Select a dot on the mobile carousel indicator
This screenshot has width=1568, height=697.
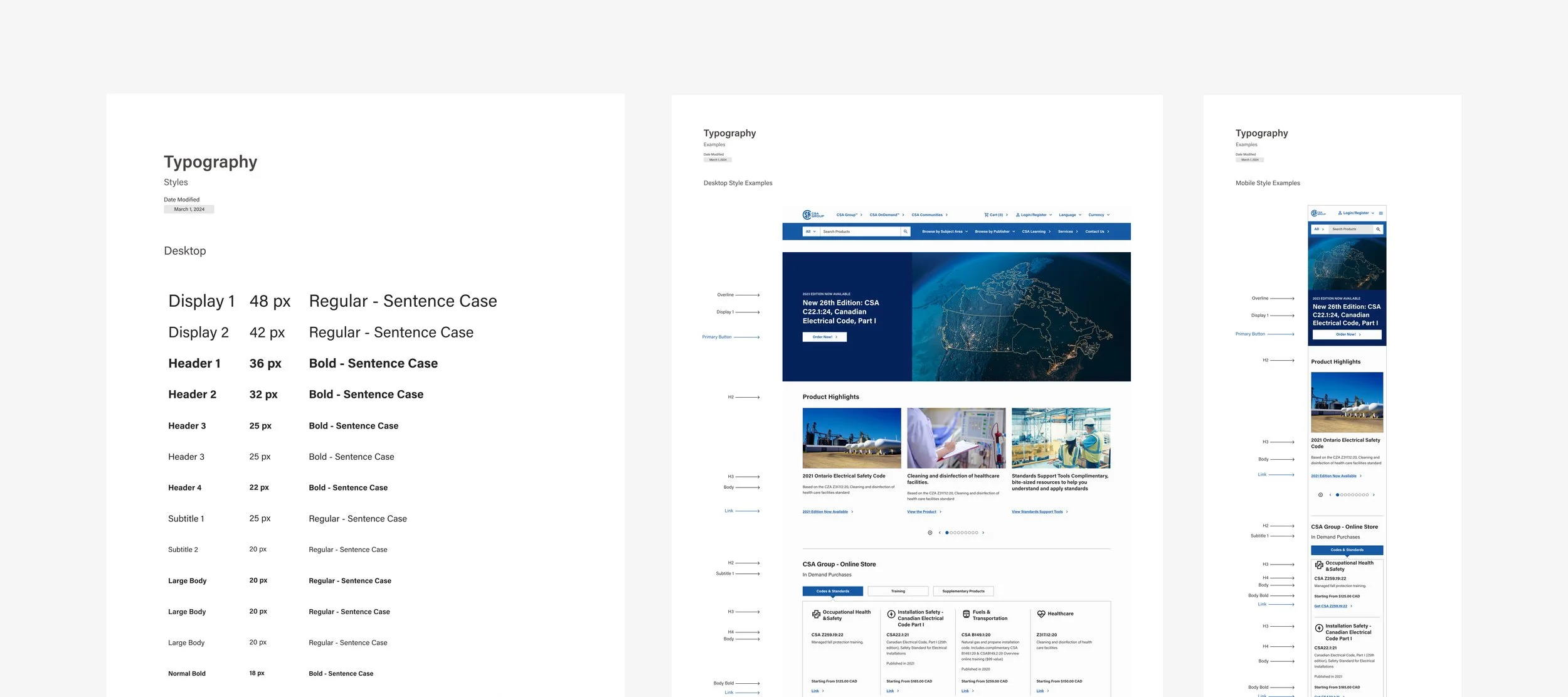coord(1338,494)
